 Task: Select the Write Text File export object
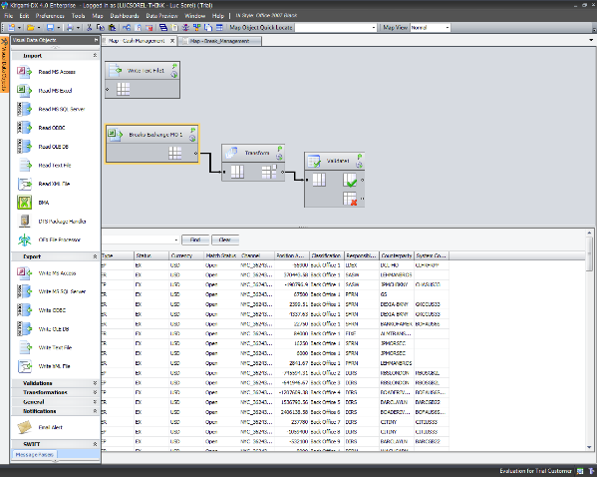point(45,347)
